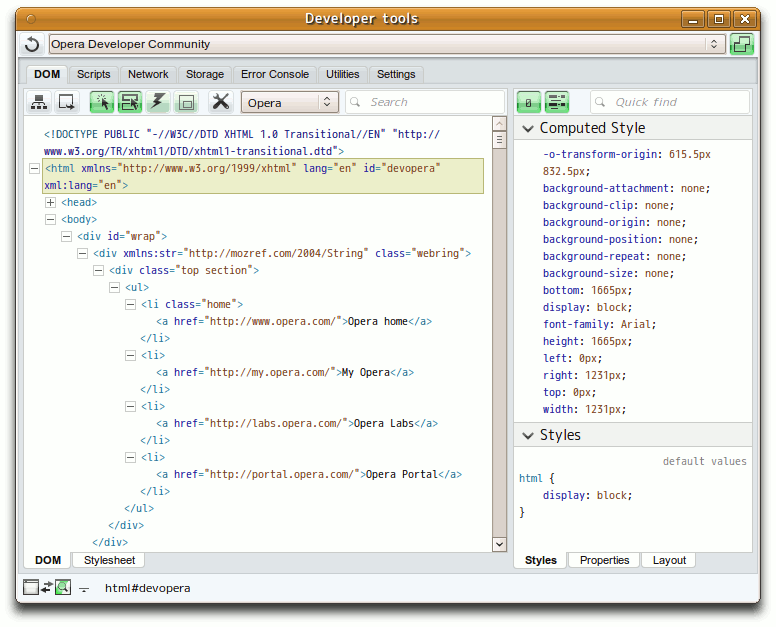Select the top DOM tab
Screen dimensions: 776x627
click(x=47, y=74)
